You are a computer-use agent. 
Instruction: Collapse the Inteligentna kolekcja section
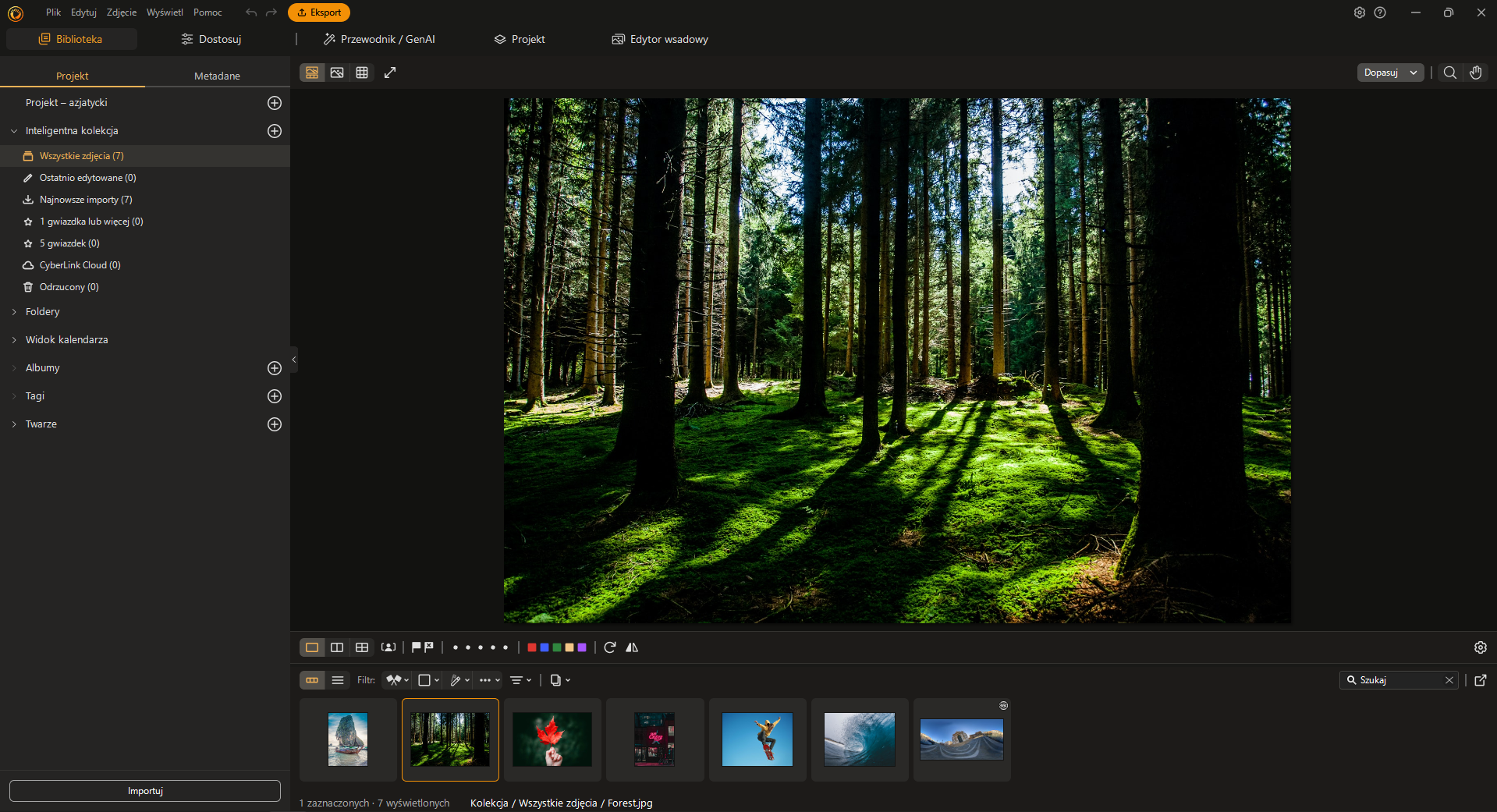(x=14, y=131)
